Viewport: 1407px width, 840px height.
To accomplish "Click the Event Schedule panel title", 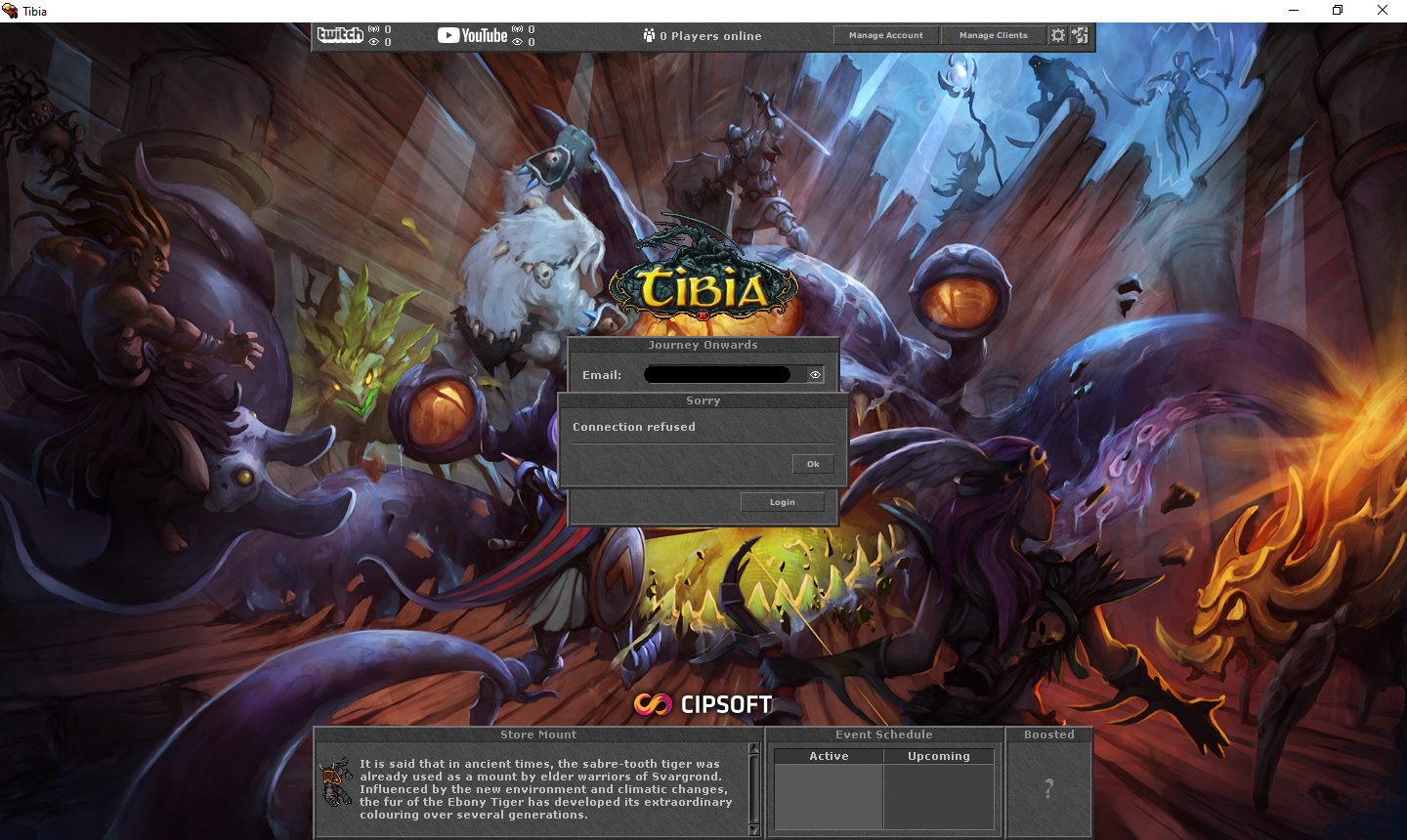I will pyautogui.click(x=884, y=735).
